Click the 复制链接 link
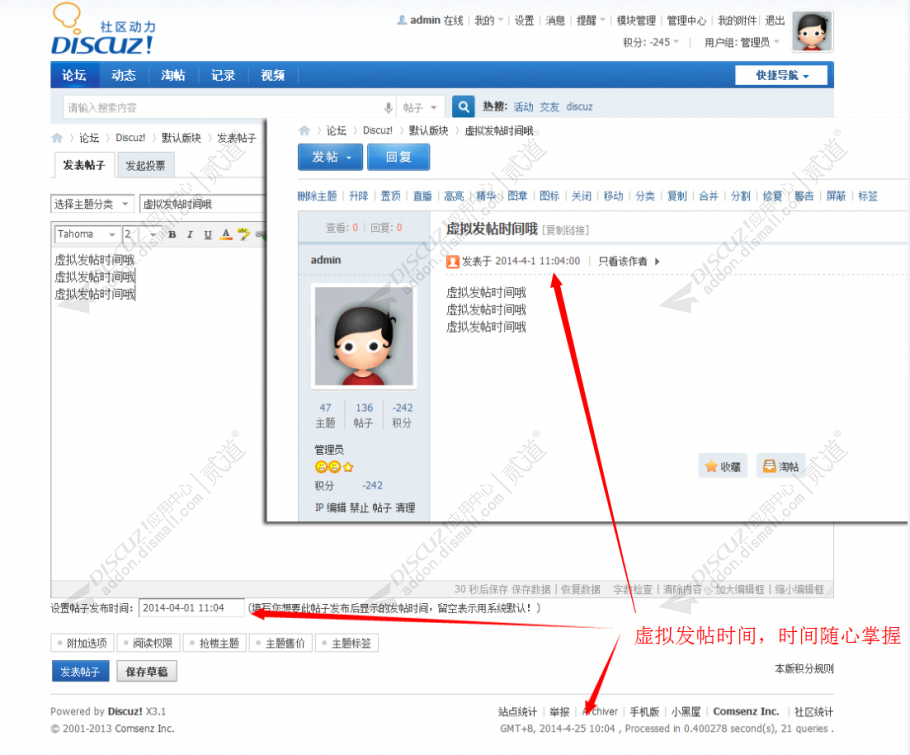 [x=566, y=230]
